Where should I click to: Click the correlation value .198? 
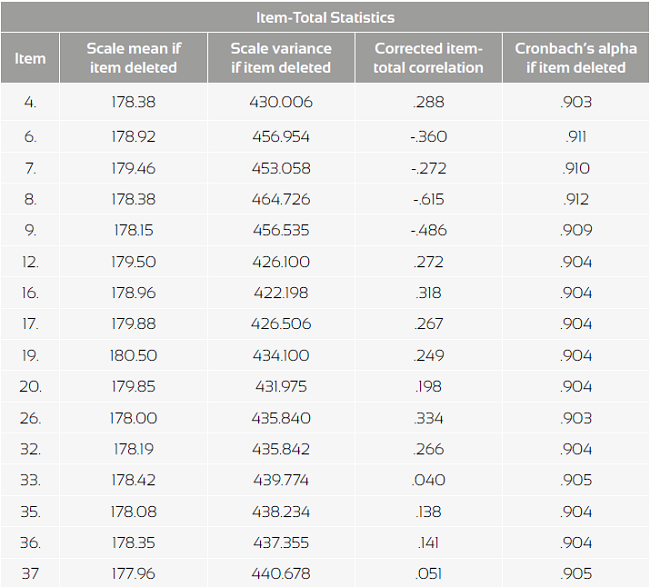click(429, 387)
